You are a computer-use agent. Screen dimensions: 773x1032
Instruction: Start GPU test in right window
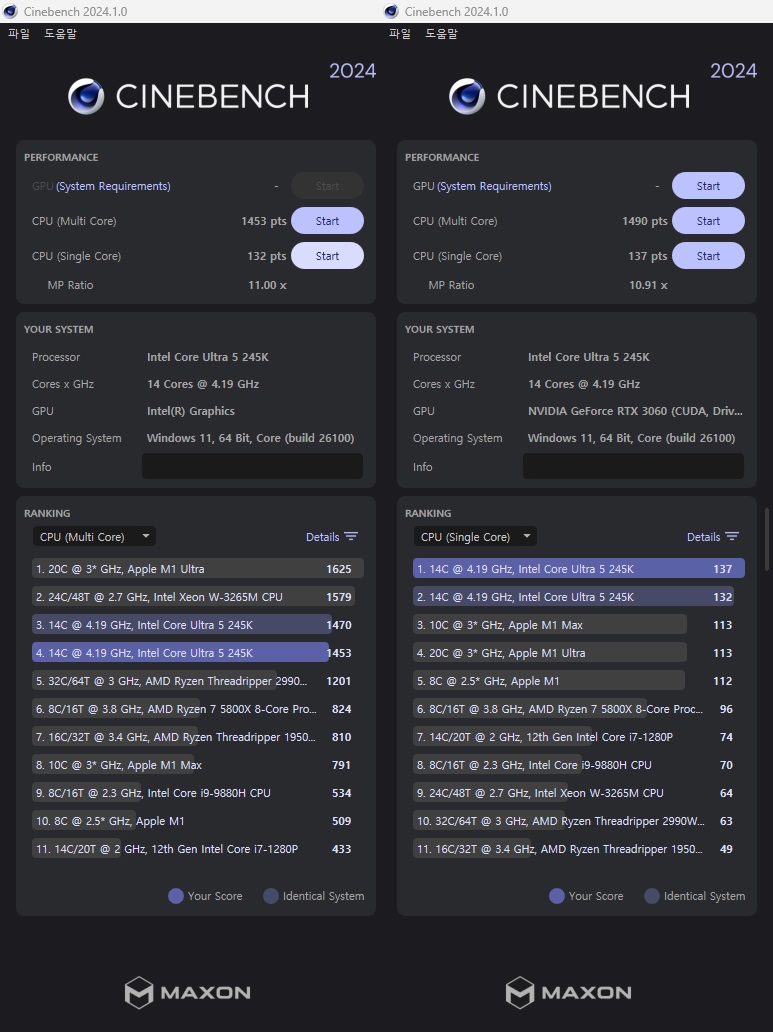coord(708,186)
